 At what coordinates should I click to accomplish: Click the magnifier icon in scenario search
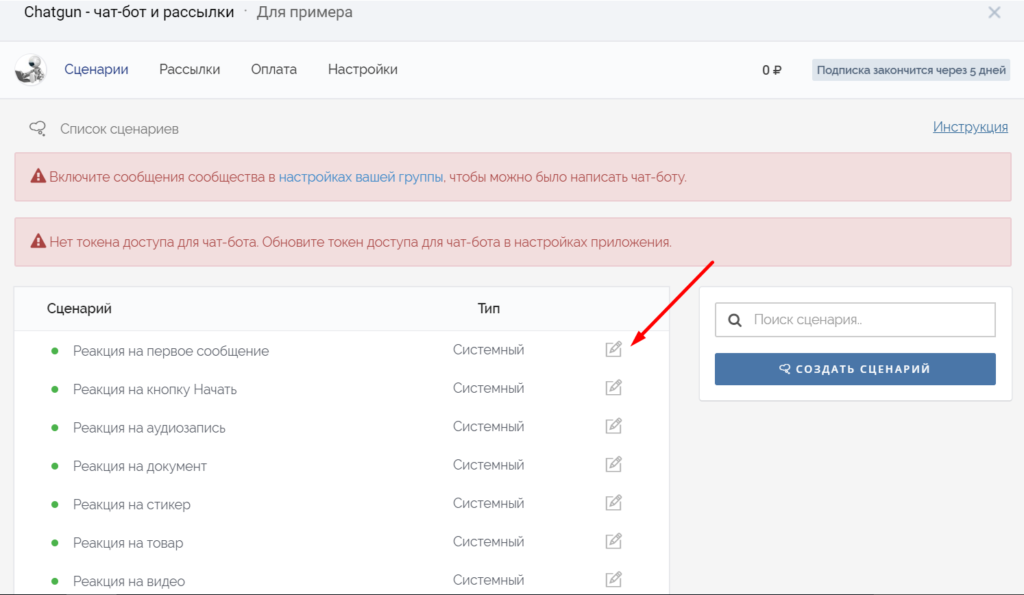[x=735, y=320]
